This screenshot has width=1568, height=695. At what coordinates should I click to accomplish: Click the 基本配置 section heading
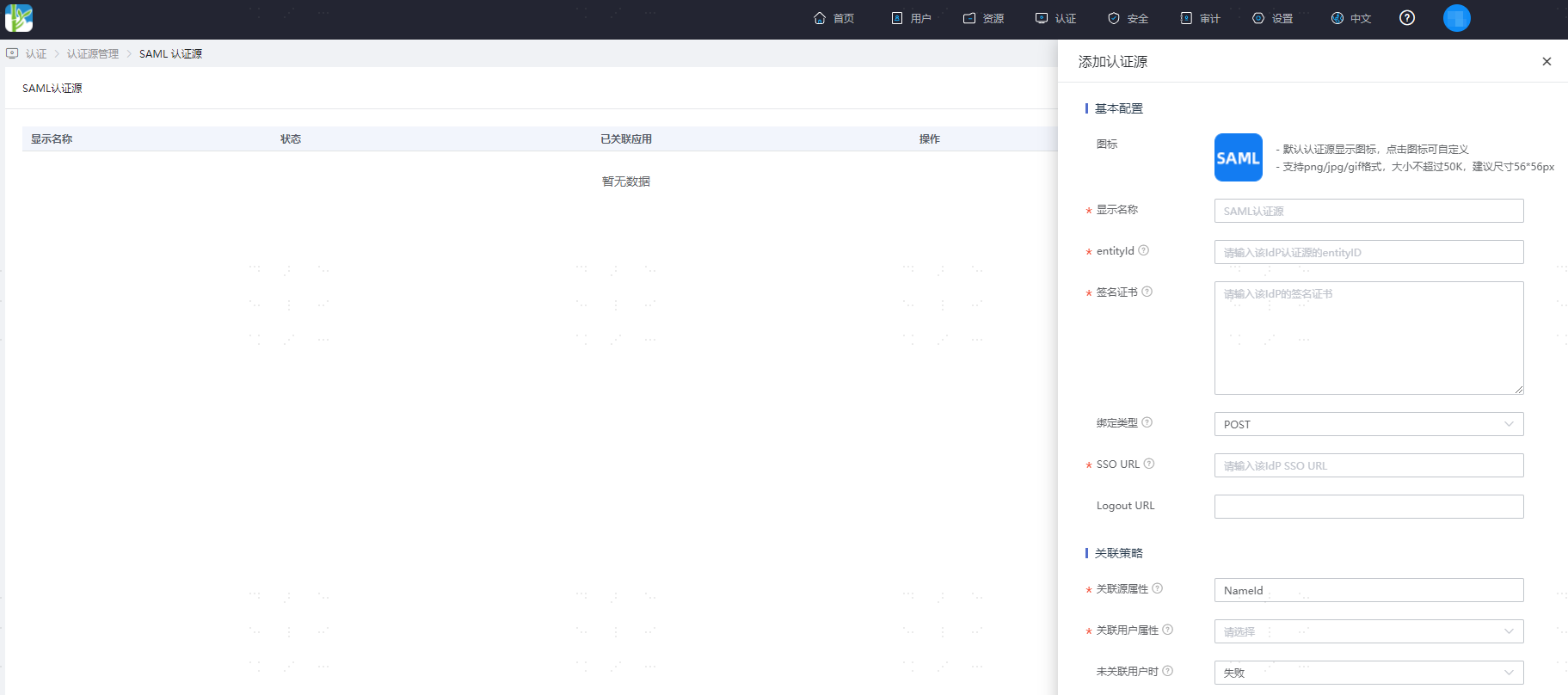pyautogui.click(x=1119, y=108)
